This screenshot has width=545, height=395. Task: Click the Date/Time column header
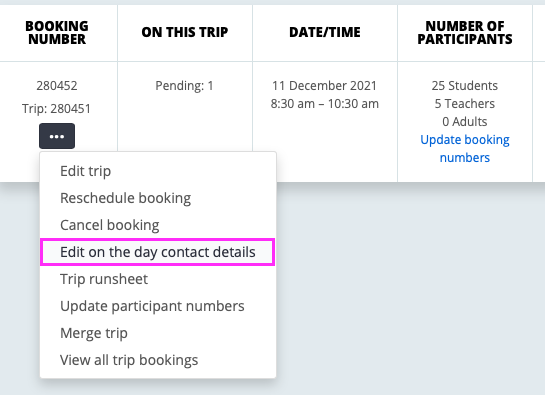tap(325, 32)
